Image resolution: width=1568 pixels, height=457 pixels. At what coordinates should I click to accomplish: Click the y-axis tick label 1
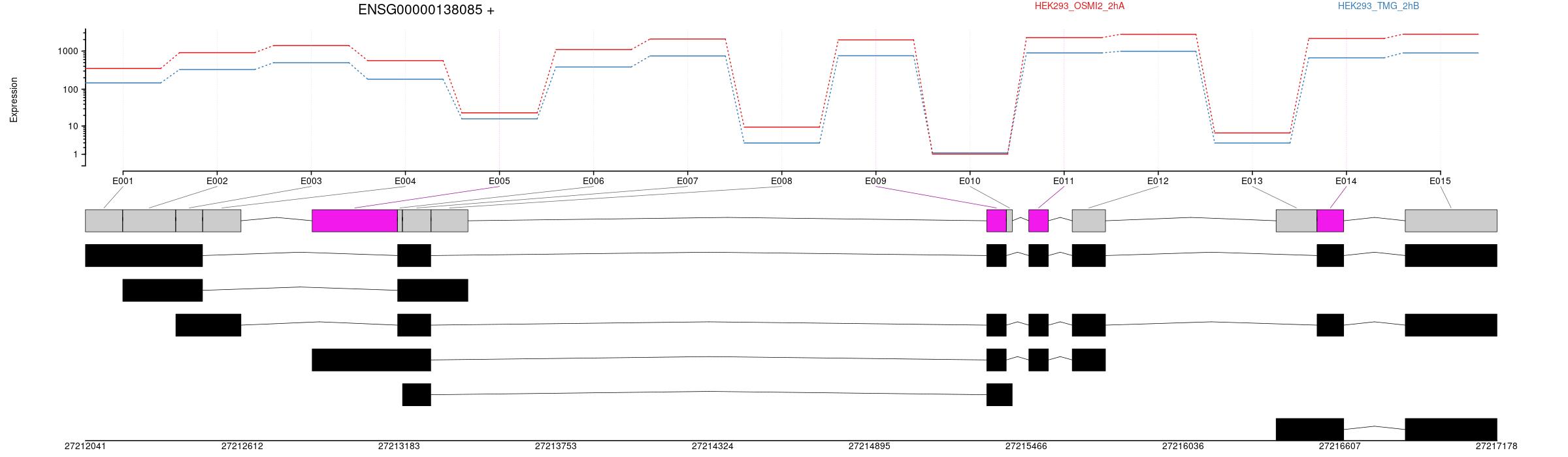pyautogui.click(x=75, y=155)
